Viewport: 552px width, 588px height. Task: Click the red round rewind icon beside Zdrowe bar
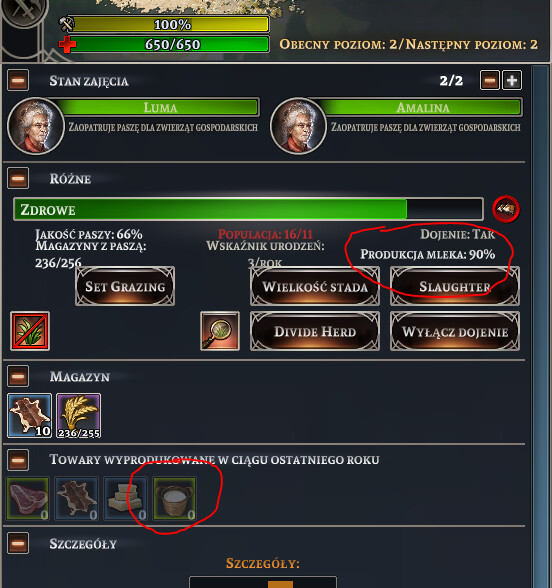(x=506, y=209)
